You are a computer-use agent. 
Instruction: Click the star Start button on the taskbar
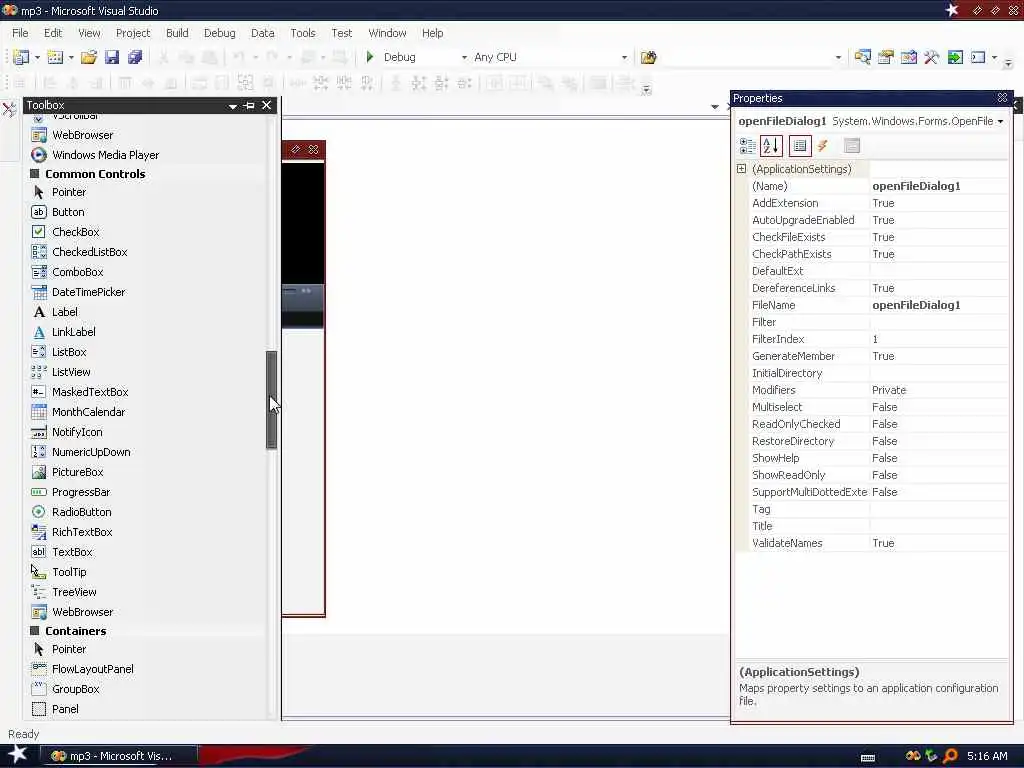tap(17, 755)
